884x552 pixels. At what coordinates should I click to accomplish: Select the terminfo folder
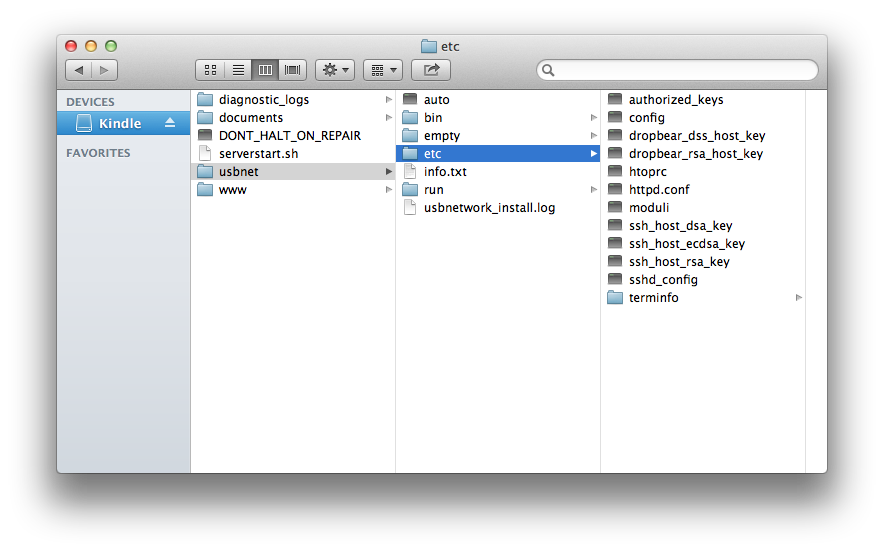pyautogui.click(x=703, y=298)
